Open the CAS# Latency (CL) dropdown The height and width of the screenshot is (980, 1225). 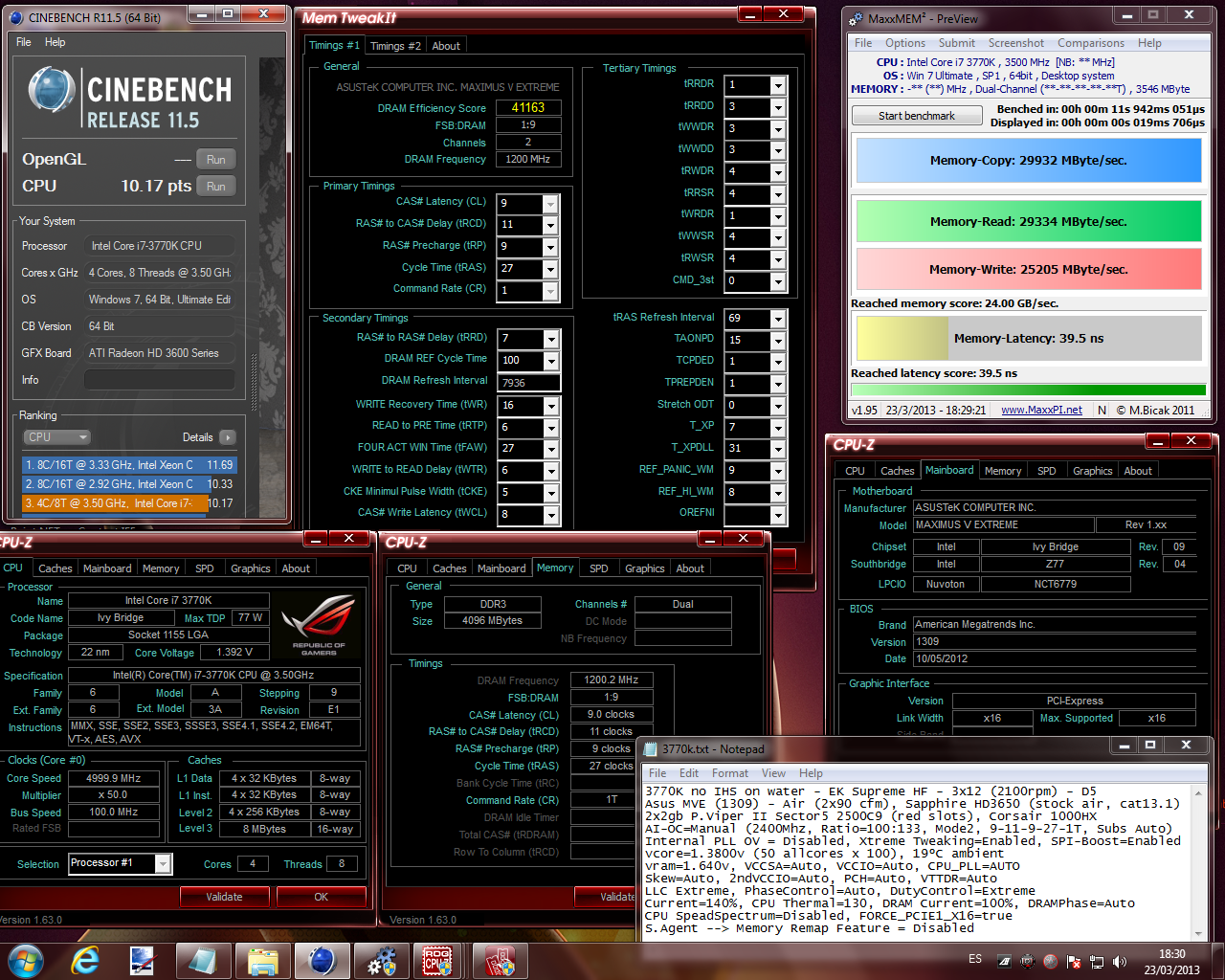(550, 203)
